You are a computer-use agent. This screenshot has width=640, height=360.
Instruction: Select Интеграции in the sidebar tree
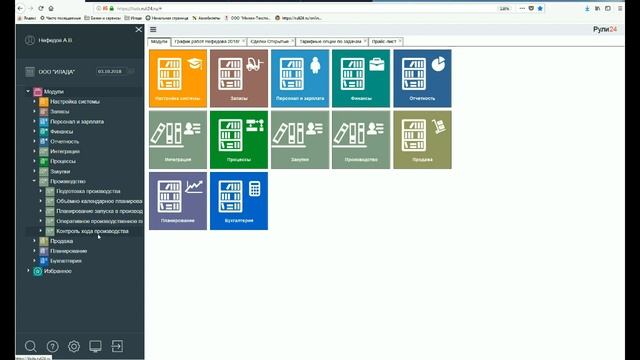point(65,151)
